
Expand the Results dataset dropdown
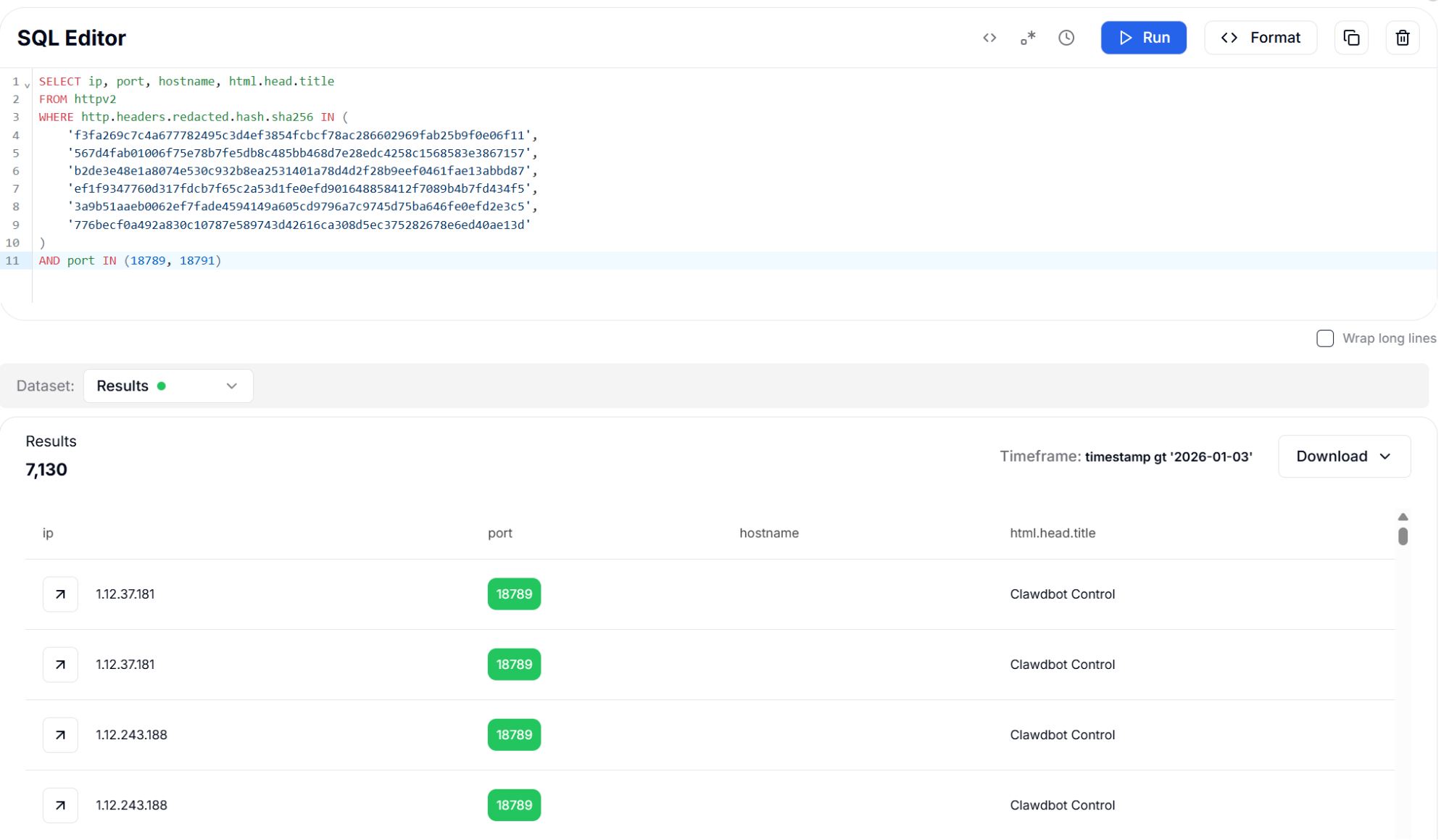pyautogui.click(x=168, y=386)
